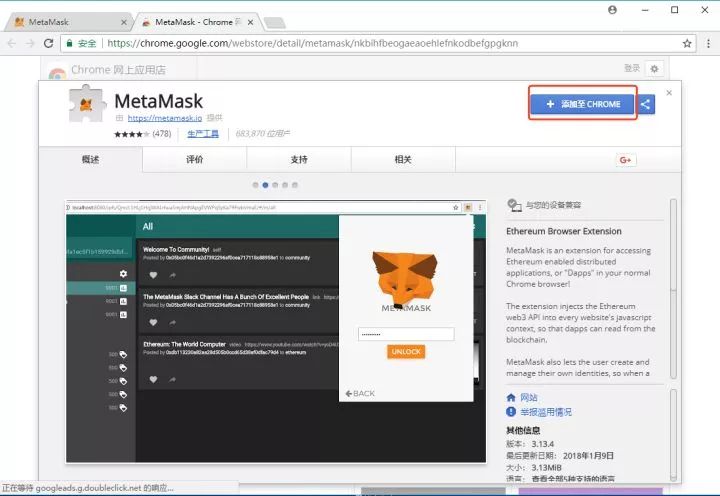Switch to the 支持 (Support) tab
Image resolution: width=720 pixels, height=496 pixels.
[x=298, y=160]
